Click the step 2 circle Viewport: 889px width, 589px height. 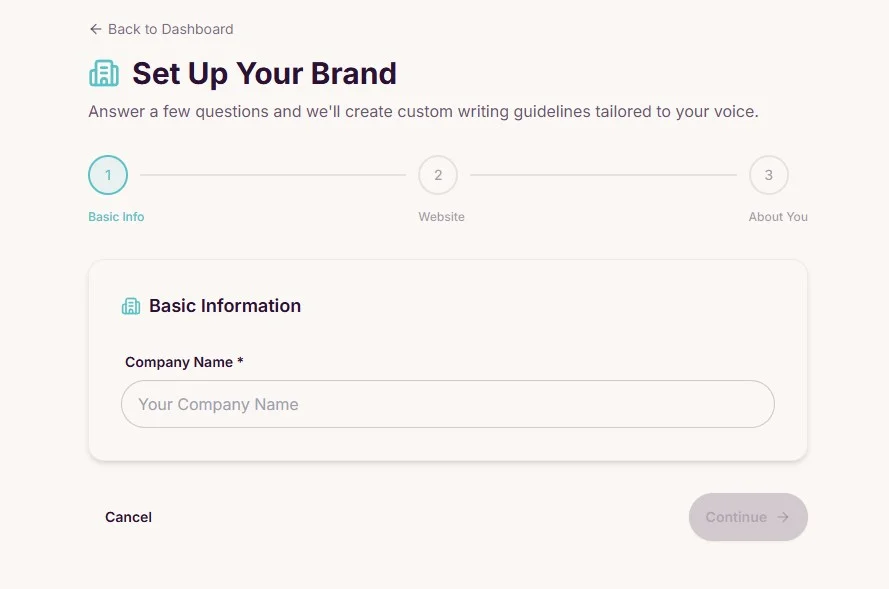pyautogui.click(x=438, y=174)
